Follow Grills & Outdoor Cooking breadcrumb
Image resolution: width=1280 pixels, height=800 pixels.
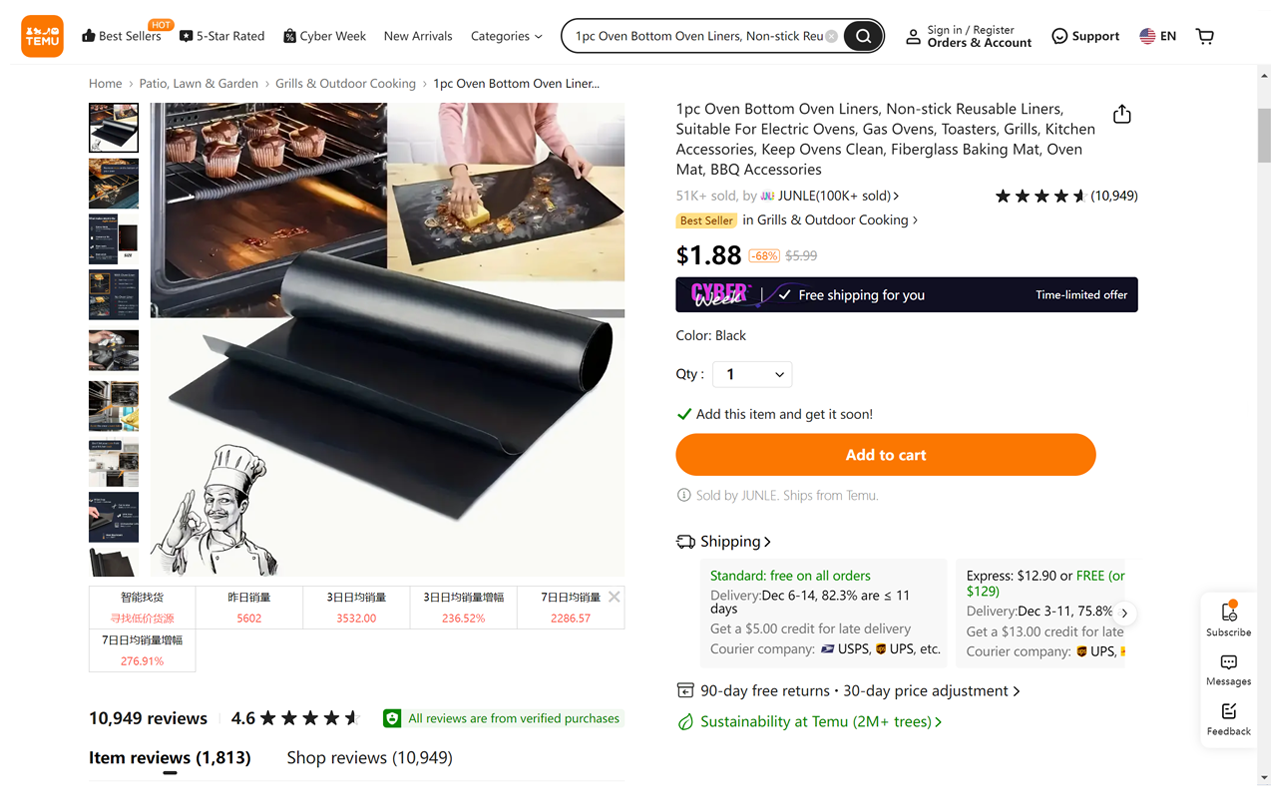(345, 84)
